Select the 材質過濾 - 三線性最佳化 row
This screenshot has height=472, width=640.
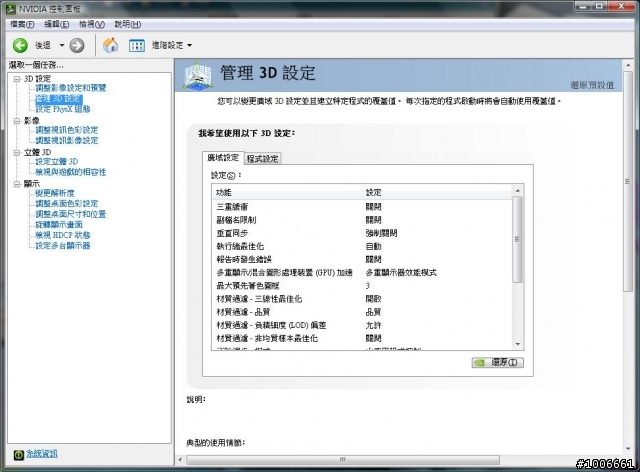tap(362, 299)
